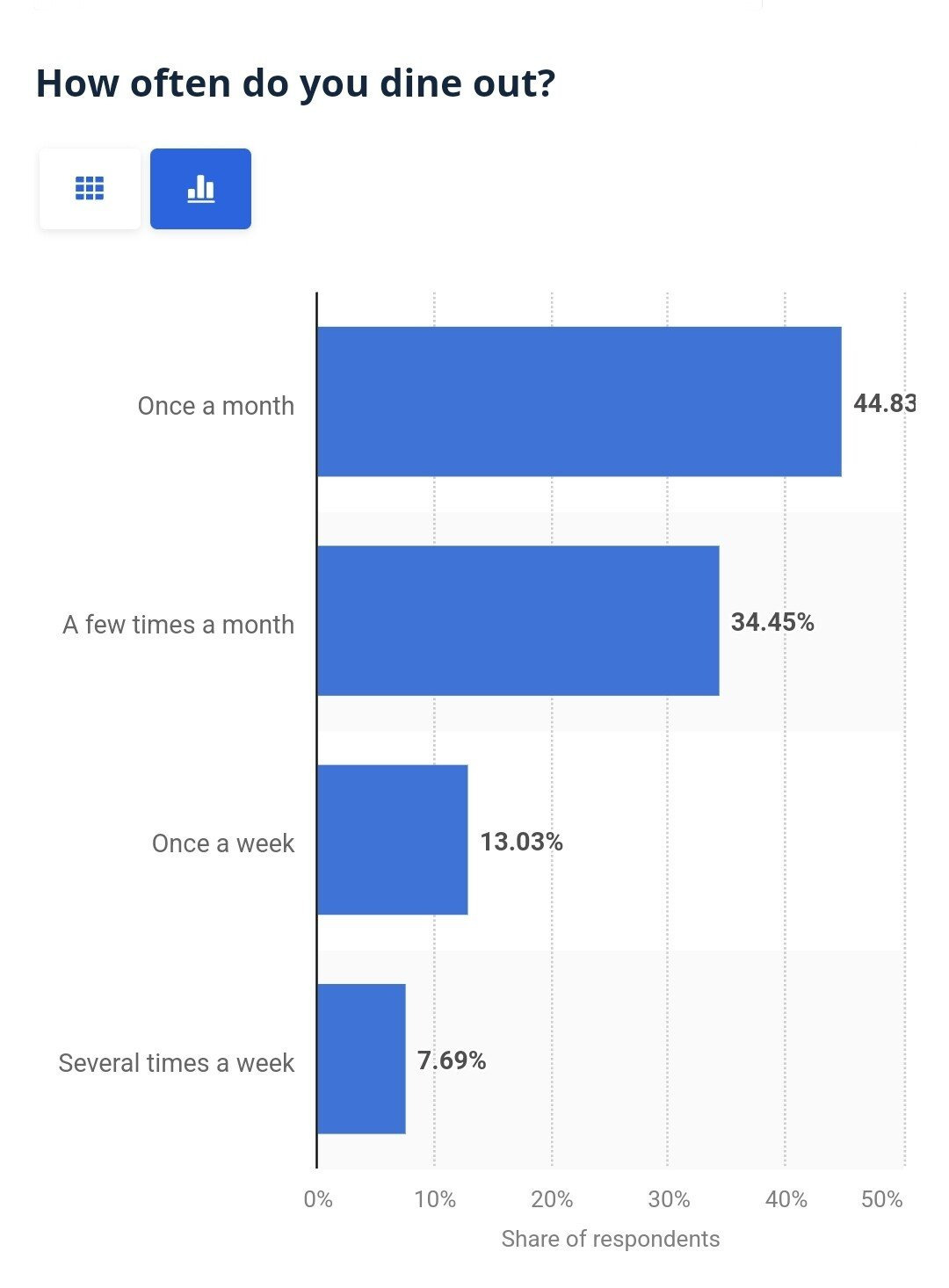Click the 44.83 value label
The image size is (949, 1288).
(x=883, y=403)
